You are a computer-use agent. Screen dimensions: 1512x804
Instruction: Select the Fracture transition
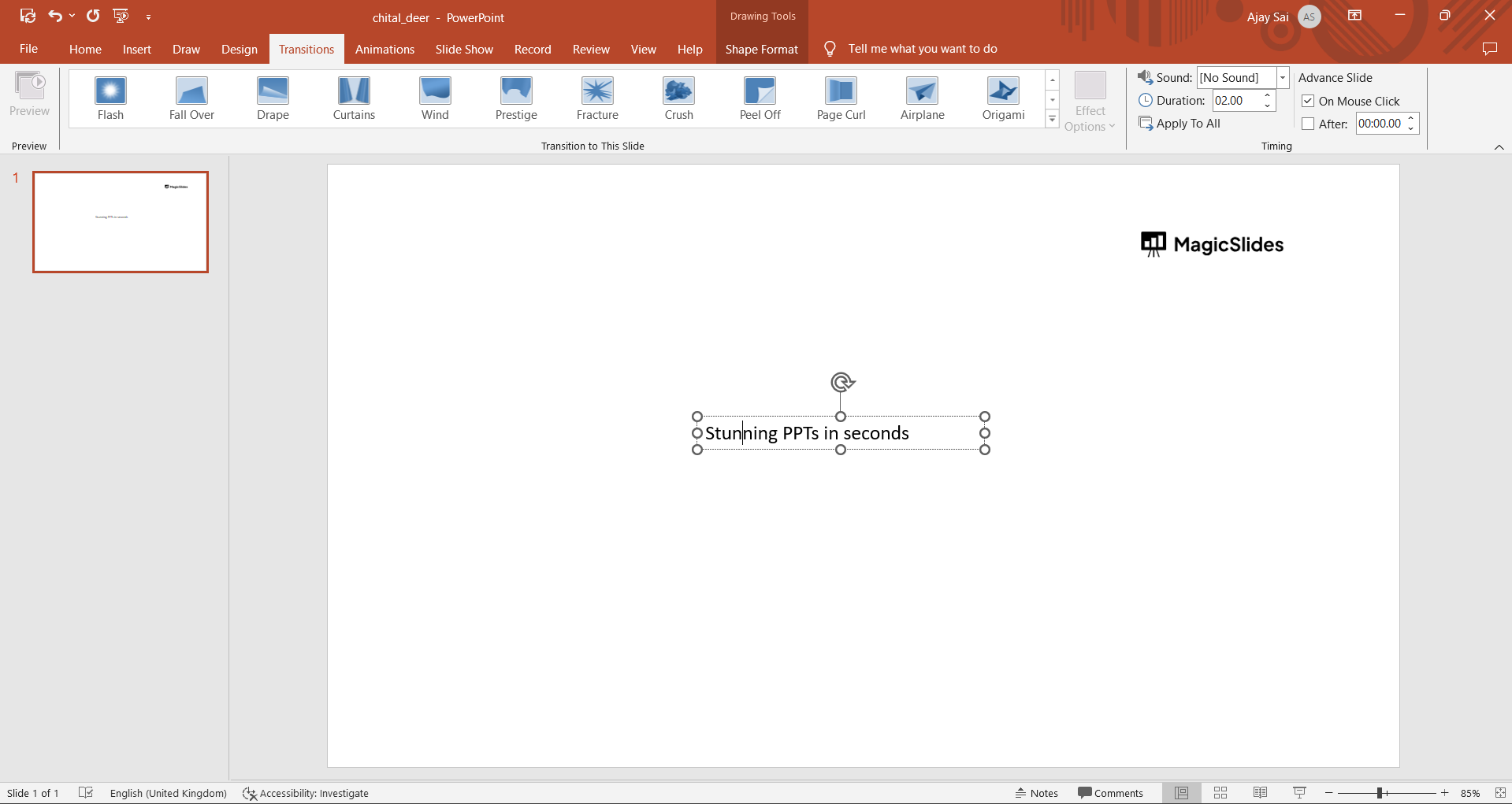coord(597,98)
